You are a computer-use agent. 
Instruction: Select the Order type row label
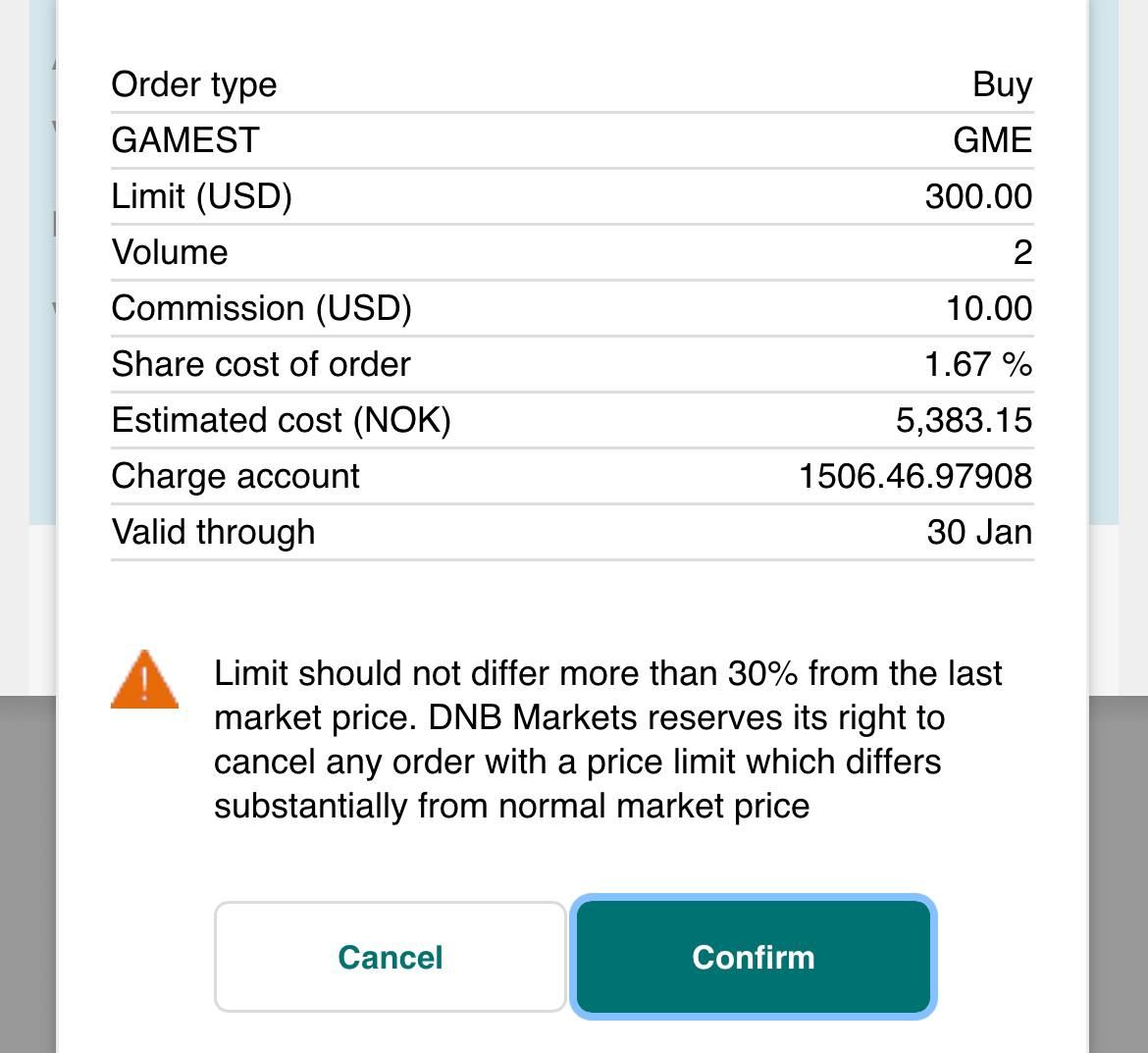point(194,85)
